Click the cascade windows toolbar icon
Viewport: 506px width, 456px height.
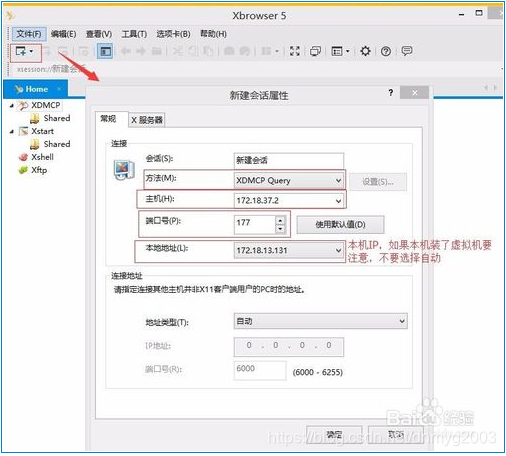315,51
